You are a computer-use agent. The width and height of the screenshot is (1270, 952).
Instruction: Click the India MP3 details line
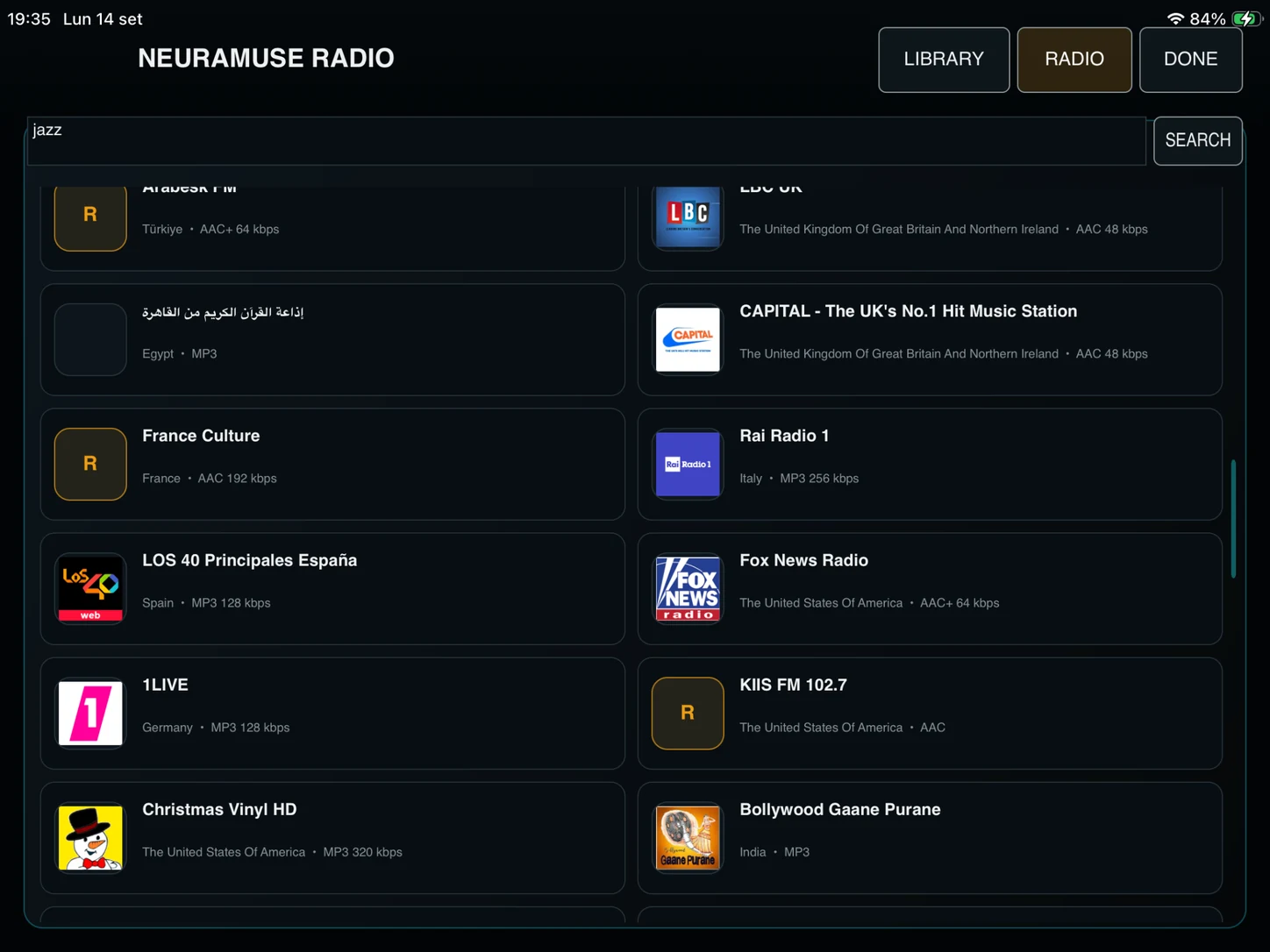(774, 851)
